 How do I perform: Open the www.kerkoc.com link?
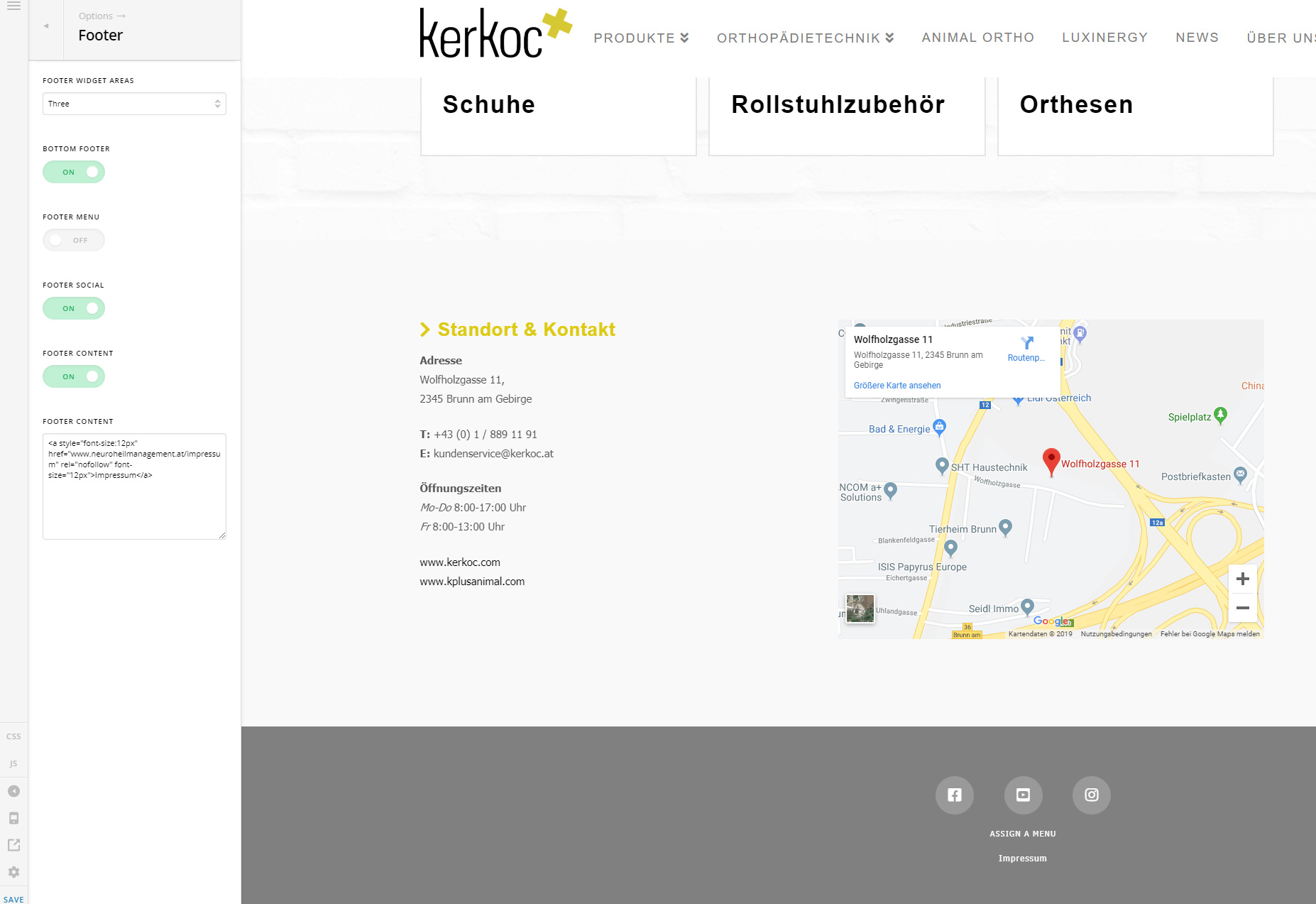pos(460,562)
